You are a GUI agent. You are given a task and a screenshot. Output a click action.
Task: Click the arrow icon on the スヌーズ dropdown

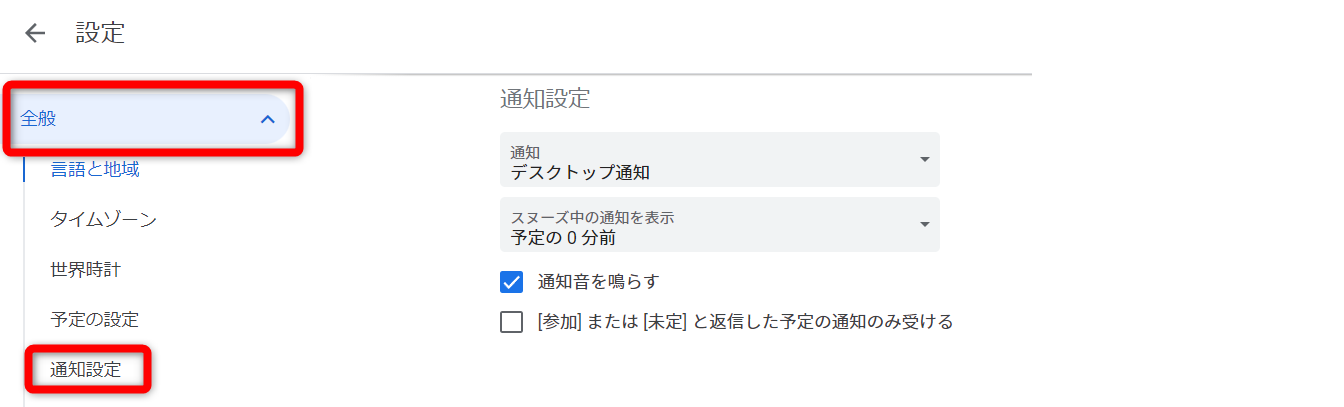point(924,225)
